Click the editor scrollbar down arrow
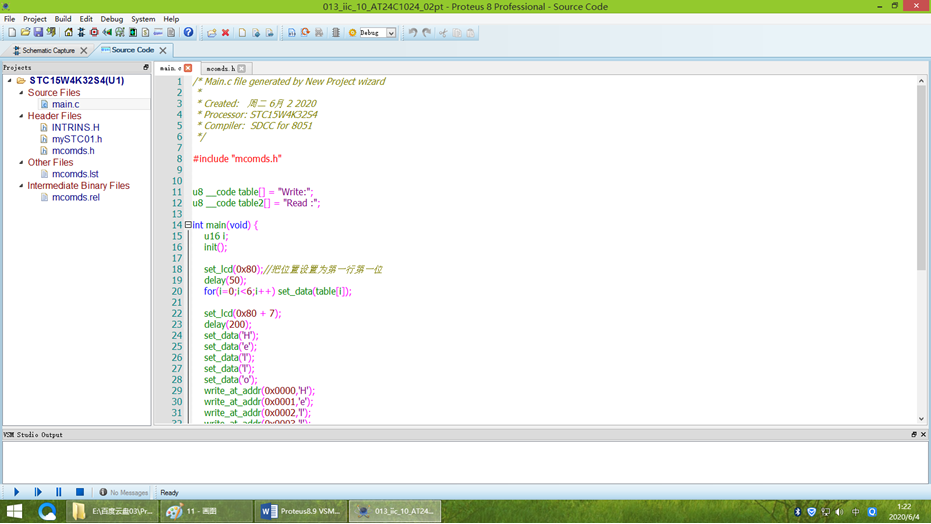This screenshot has width=931, height=524. click(x=921, y=419)
